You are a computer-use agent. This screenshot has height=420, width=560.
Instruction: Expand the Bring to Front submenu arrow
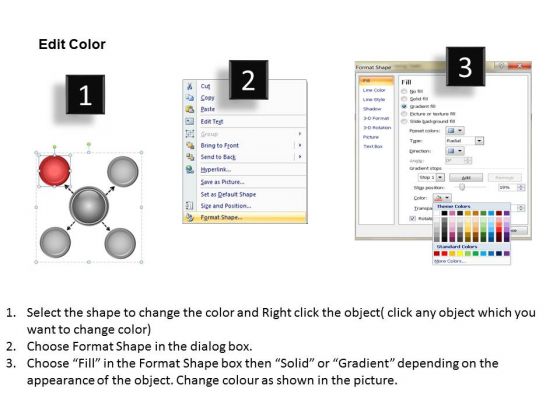[x=300, y=145]
